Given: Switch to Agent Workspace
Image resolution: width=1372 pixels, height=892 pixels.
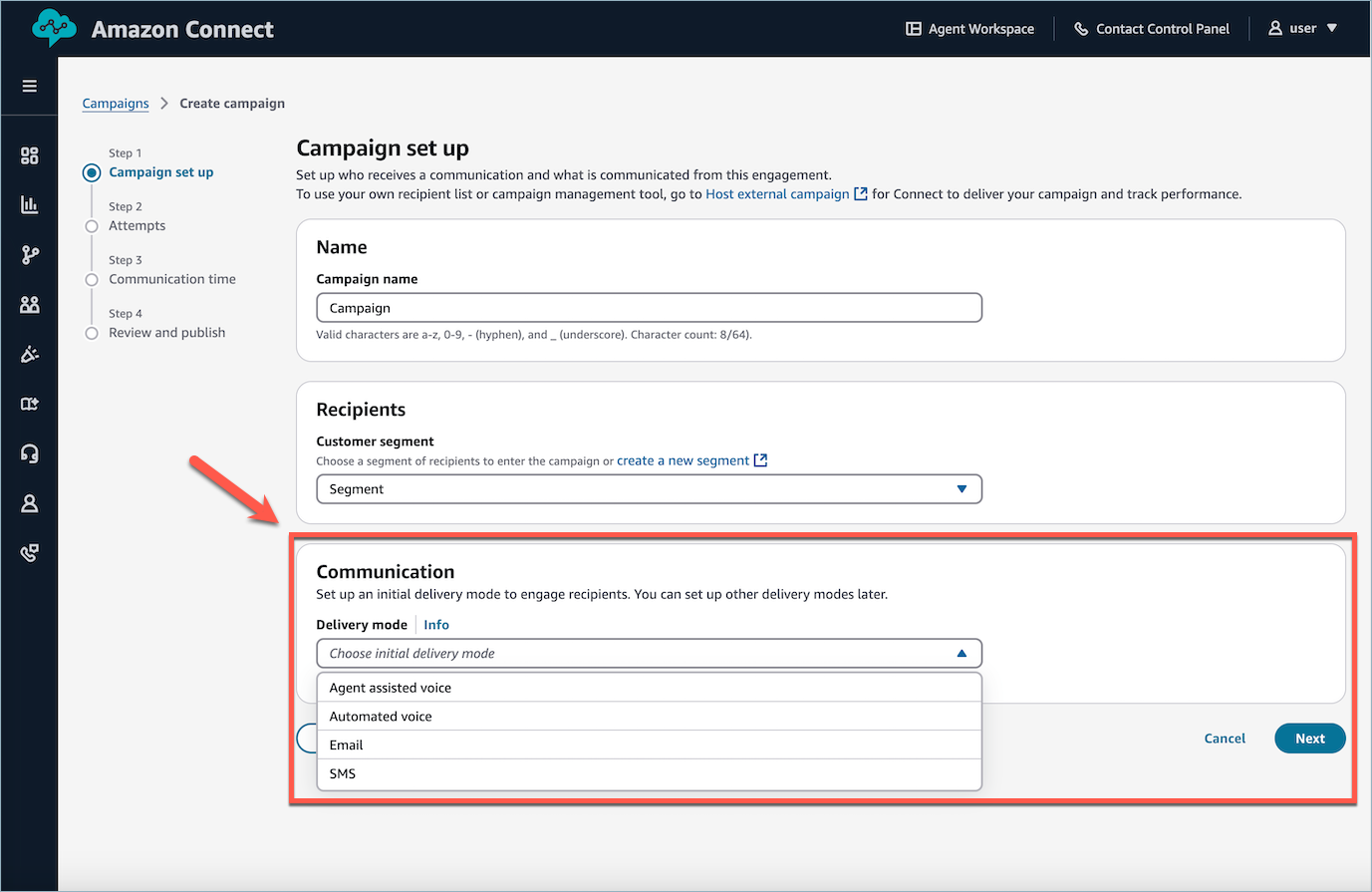Looking at the screenshot, I should [x=968, y=28].
